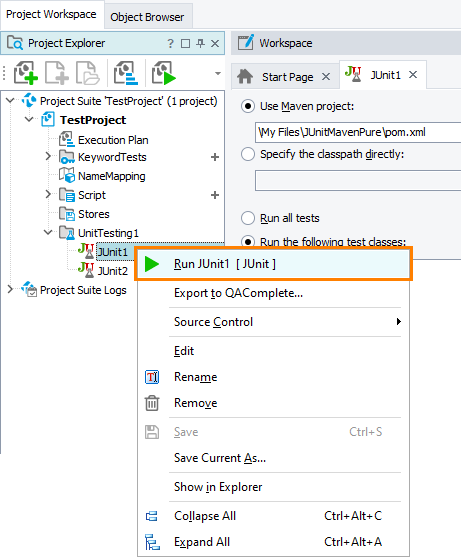This screenshot has height=557, width=461.
Task: Click the Source Control submenu arrow
Action: 398,321
